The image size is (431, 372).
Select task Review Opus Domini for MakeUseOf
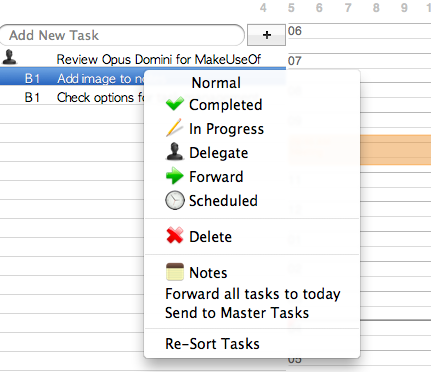tap(159, 60)
